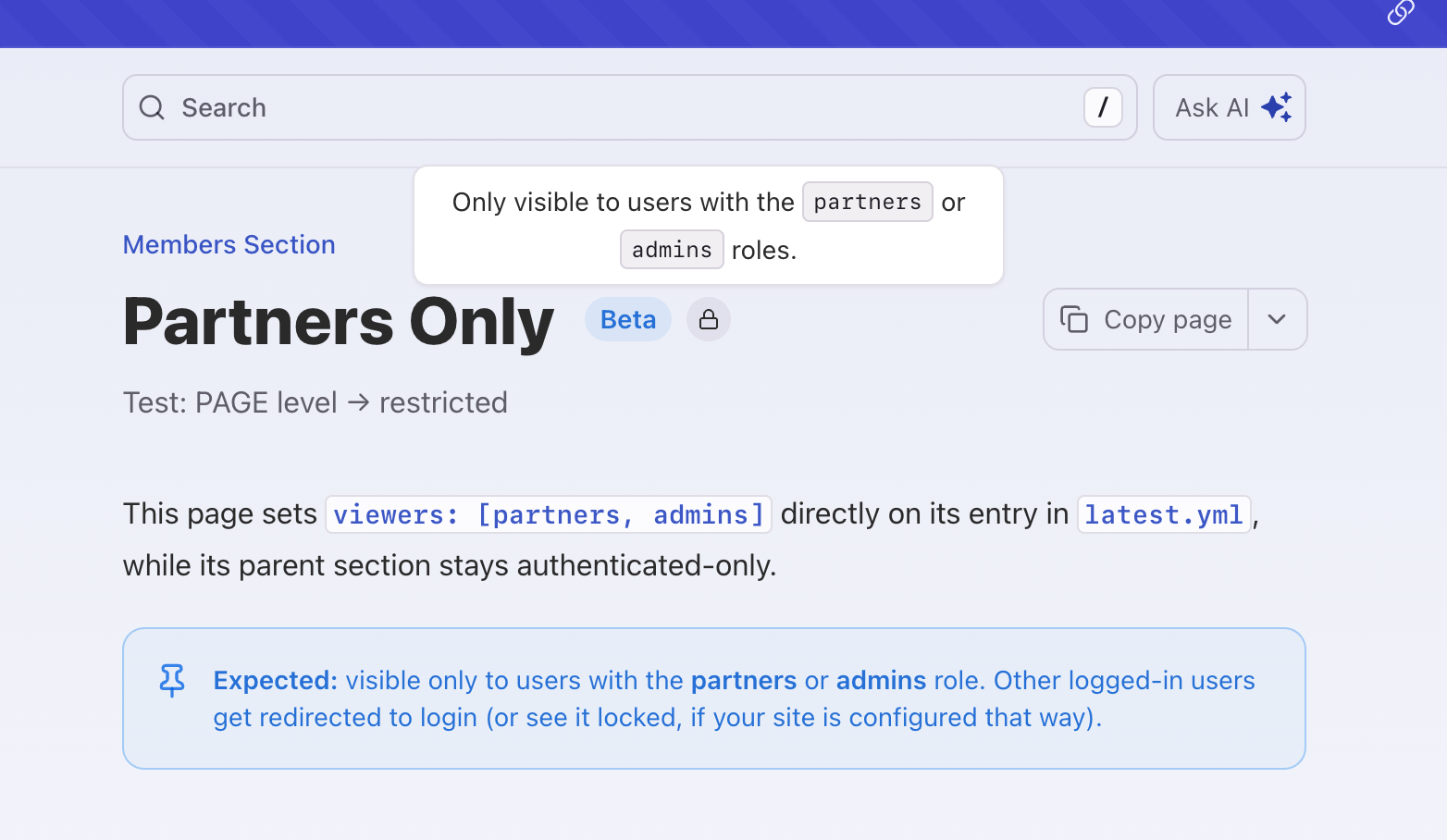Go to Members Section breadcrumb

[229, 244]
